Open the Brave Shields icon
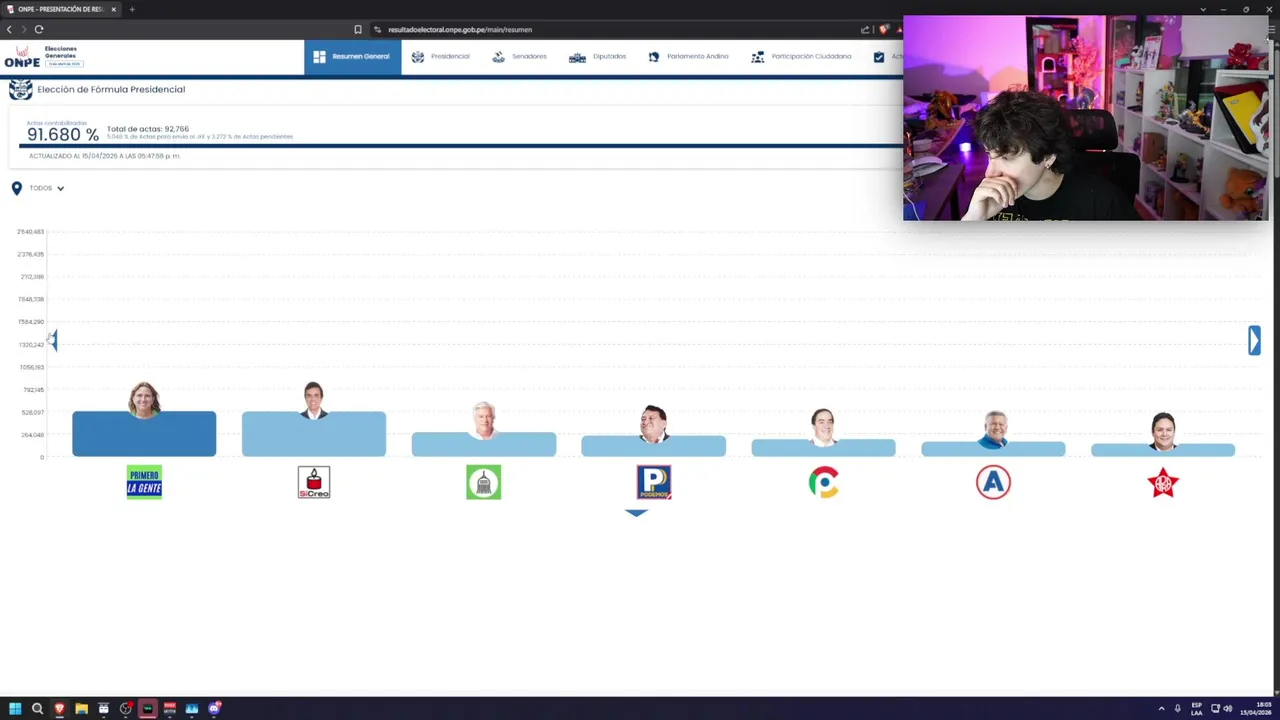Screen dimensions: 1280x720 (884, 29)
